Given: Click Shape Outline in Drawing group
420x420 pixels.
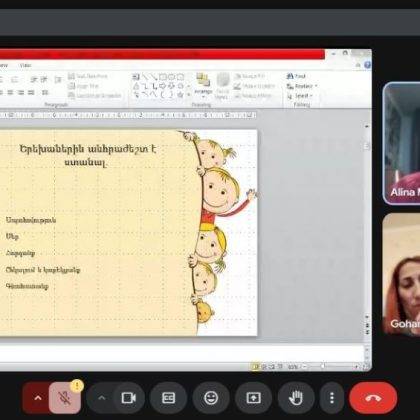Looking at the screenshot, I should pos(254,86).
